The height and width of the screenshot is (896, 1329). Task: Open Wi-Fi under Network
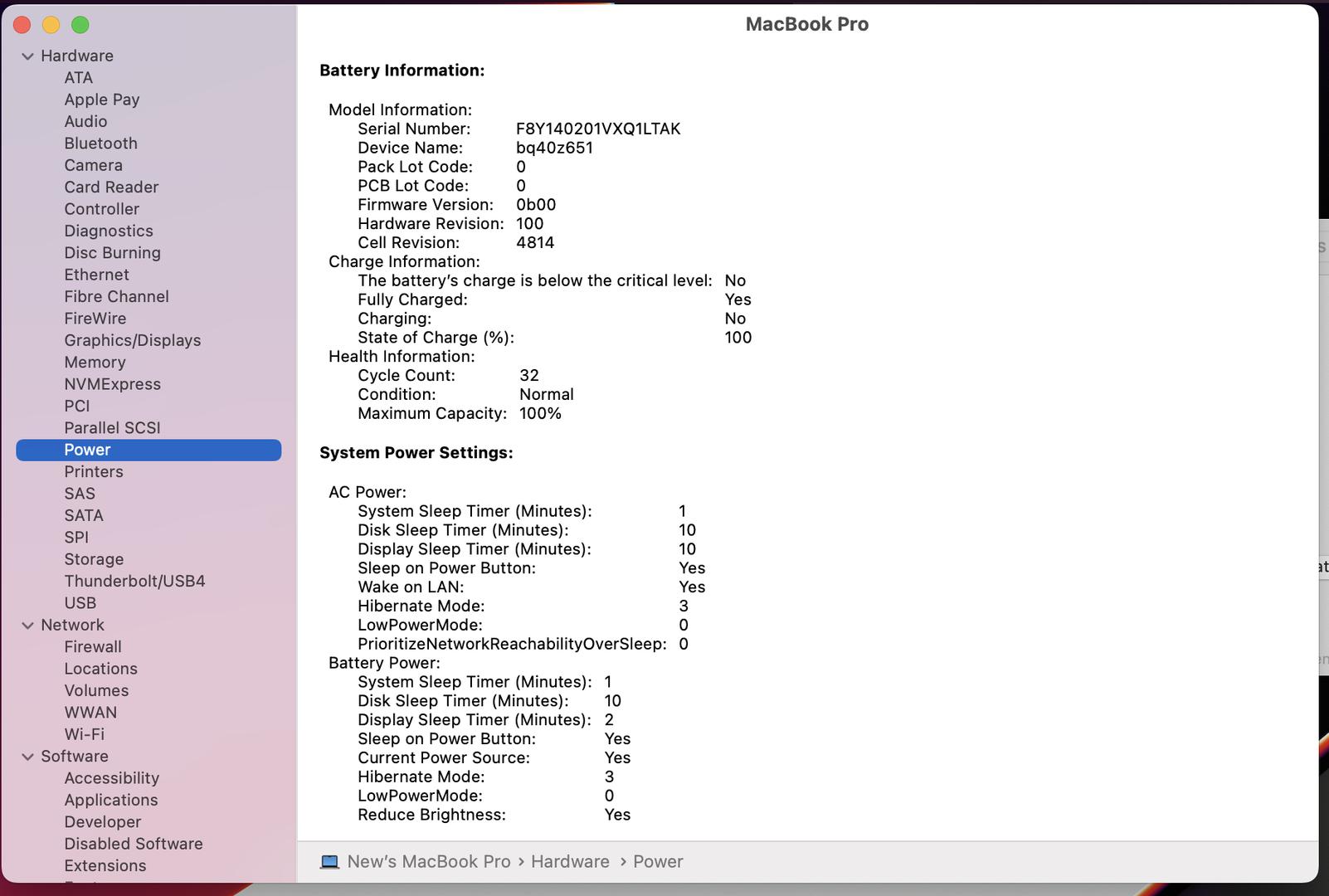85,734
